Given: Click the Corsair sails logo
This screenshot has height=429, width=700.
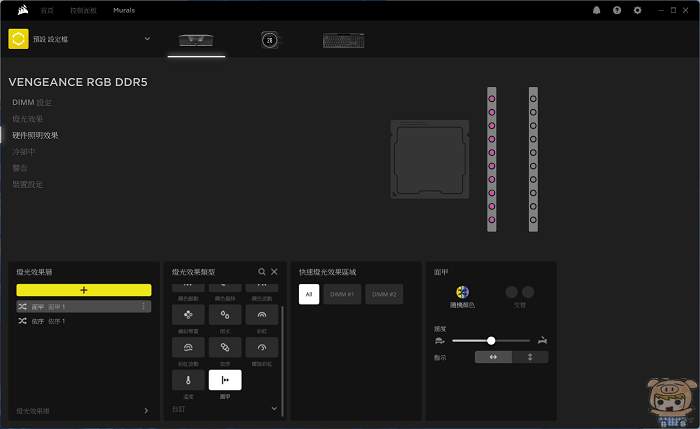Looking at the screenshot, I should pyautogui.click(x=23, y=10).
